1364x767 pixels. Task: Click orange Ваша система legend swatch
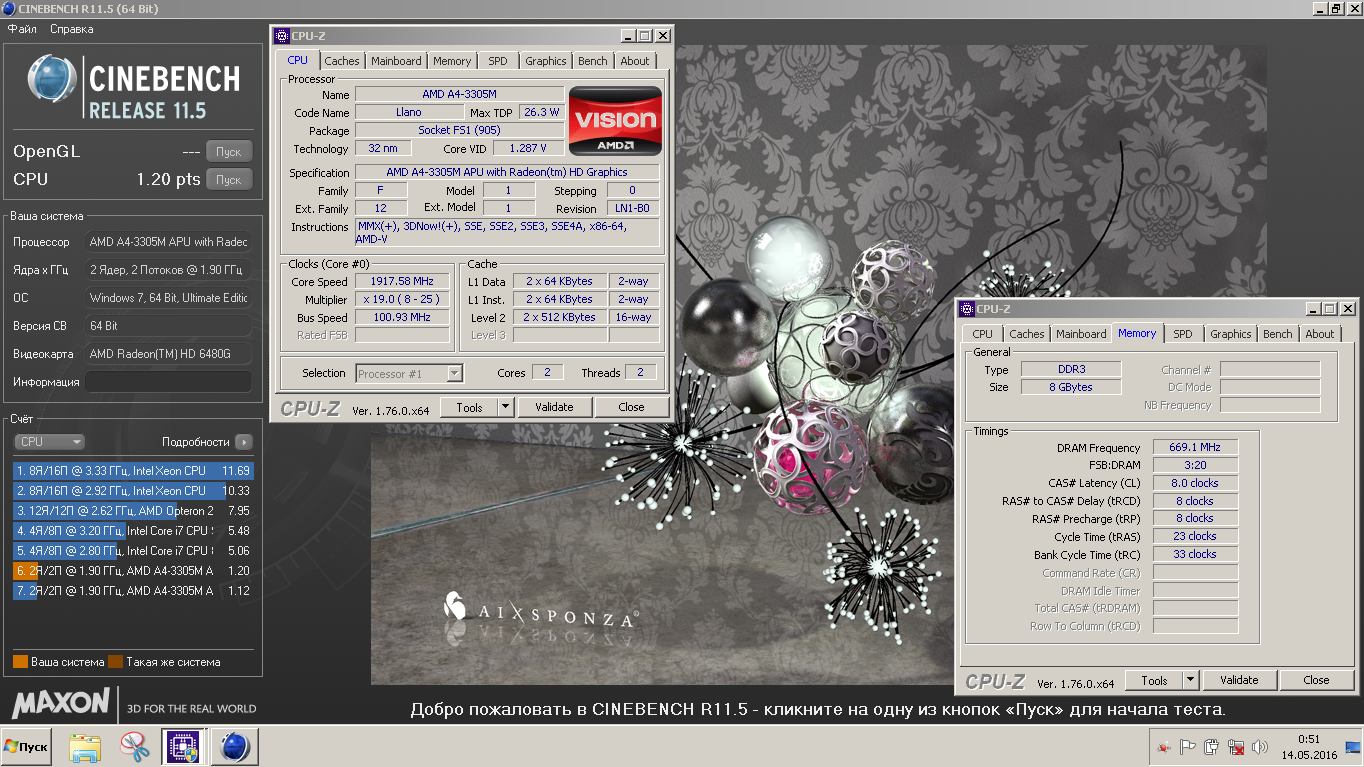[20, 662]
